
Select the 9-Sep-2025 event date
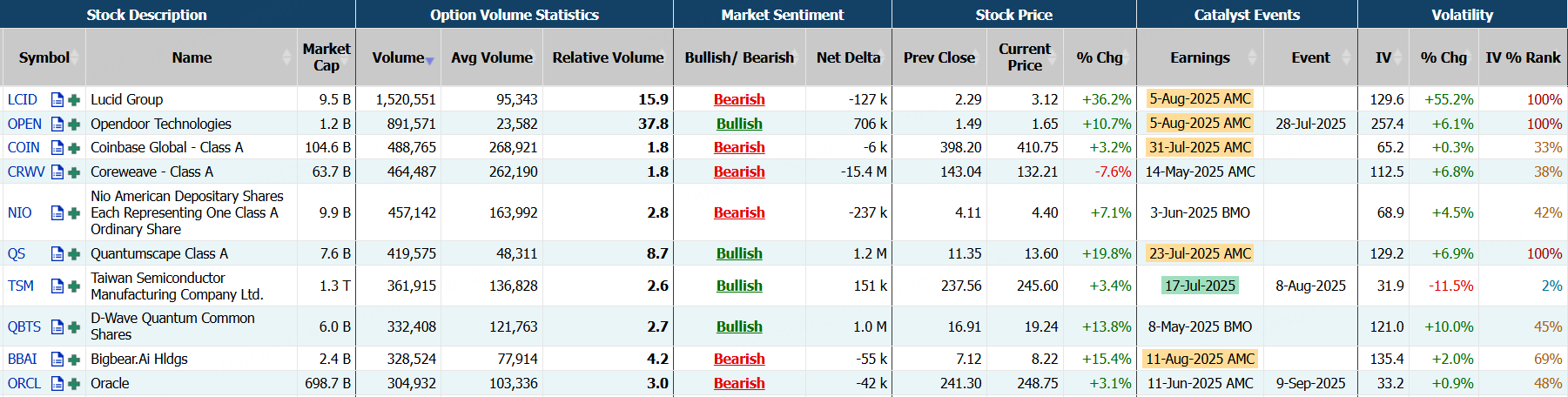click(1310, 383)
